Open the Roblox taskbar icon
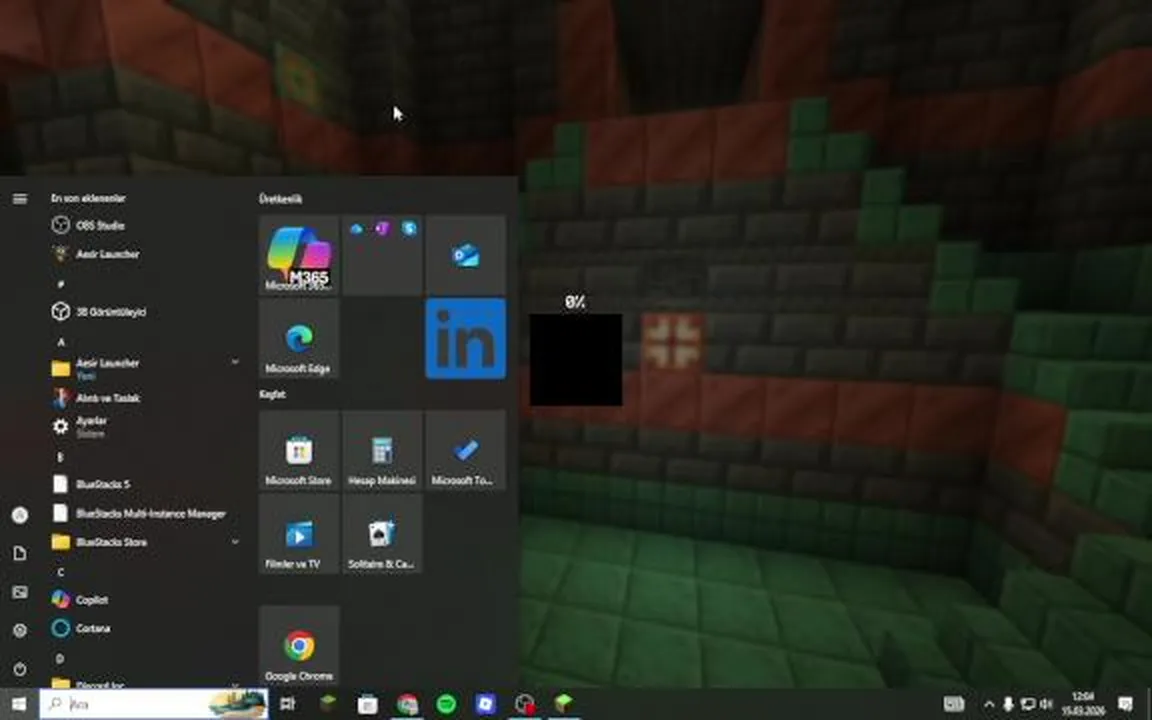Viewport: 1152px width, 720px height. (x=486, y=704)
